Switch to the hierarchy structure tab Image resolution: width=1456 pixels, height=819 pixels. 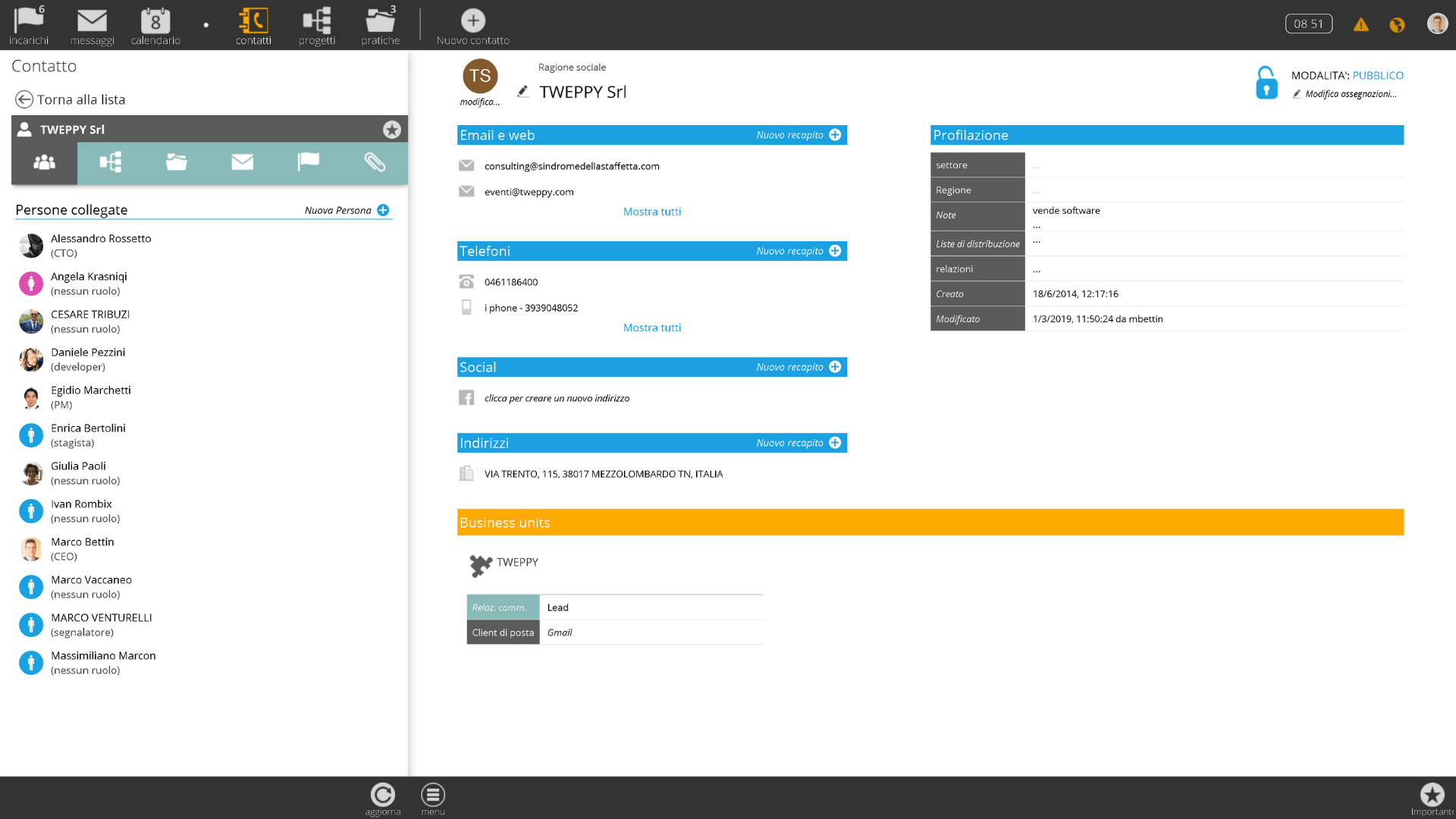coord(111,162)
